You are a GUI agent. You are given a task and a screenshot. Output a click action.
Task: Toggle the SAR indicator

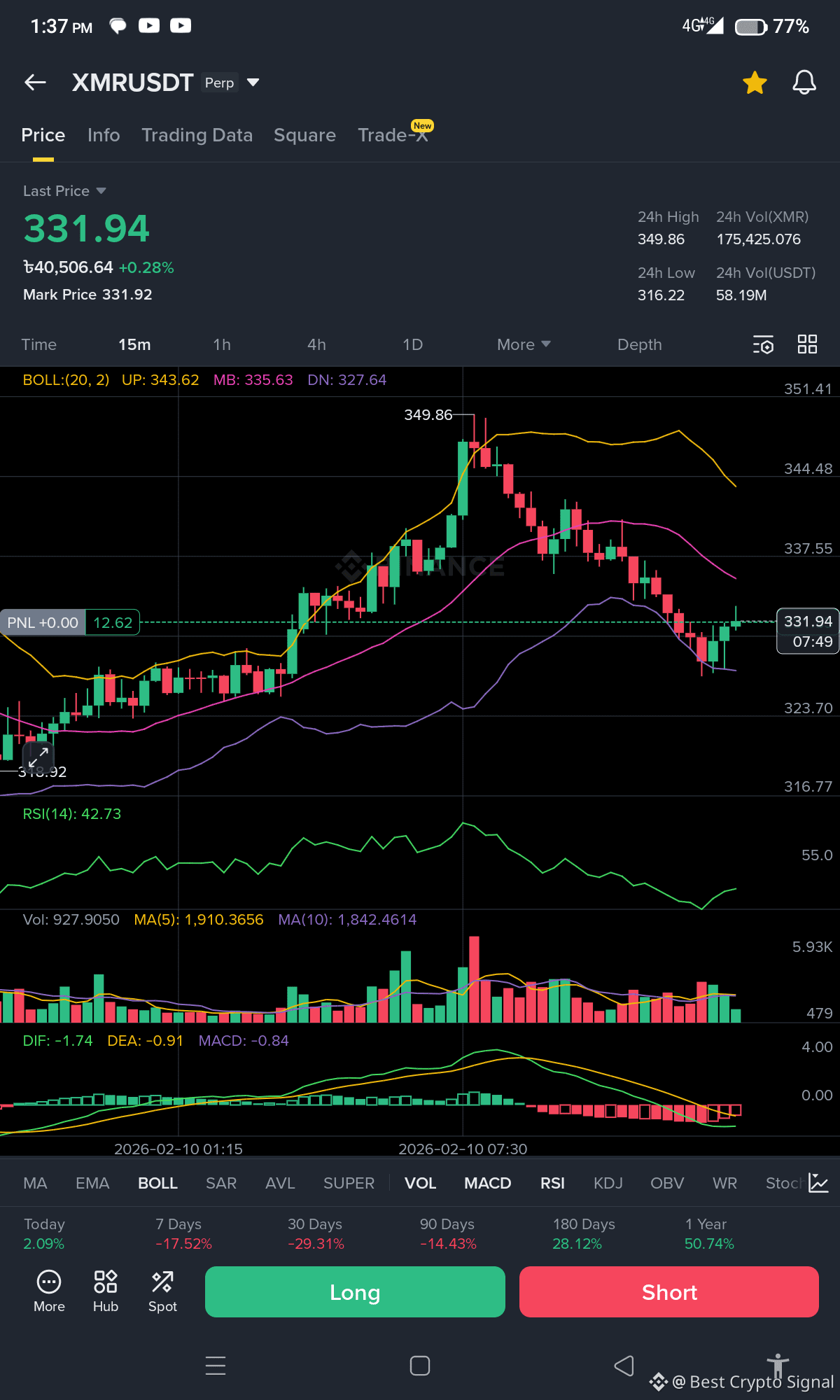click(221, 1183)
